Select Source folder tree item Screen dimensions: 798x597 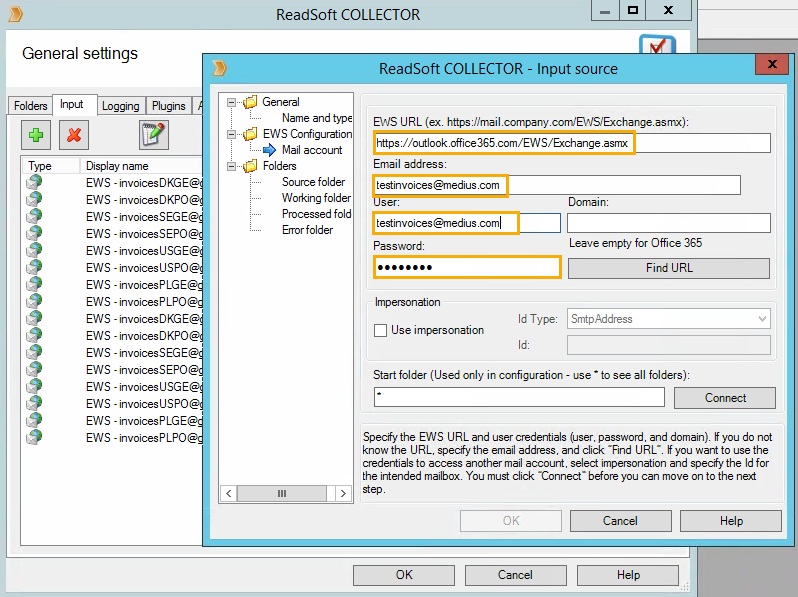pos(314,182)
